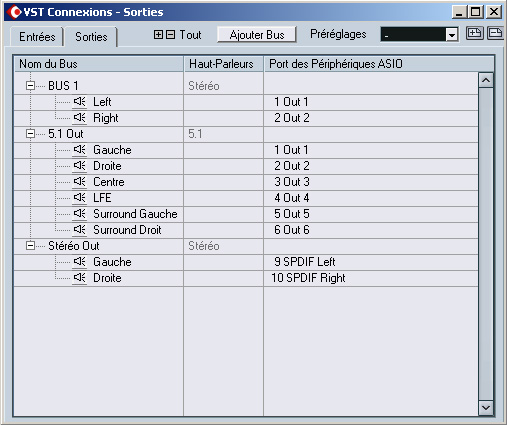Click the Haut-Parleurs column header
This screenshot has height=426, width=507.
pos(223,64)
